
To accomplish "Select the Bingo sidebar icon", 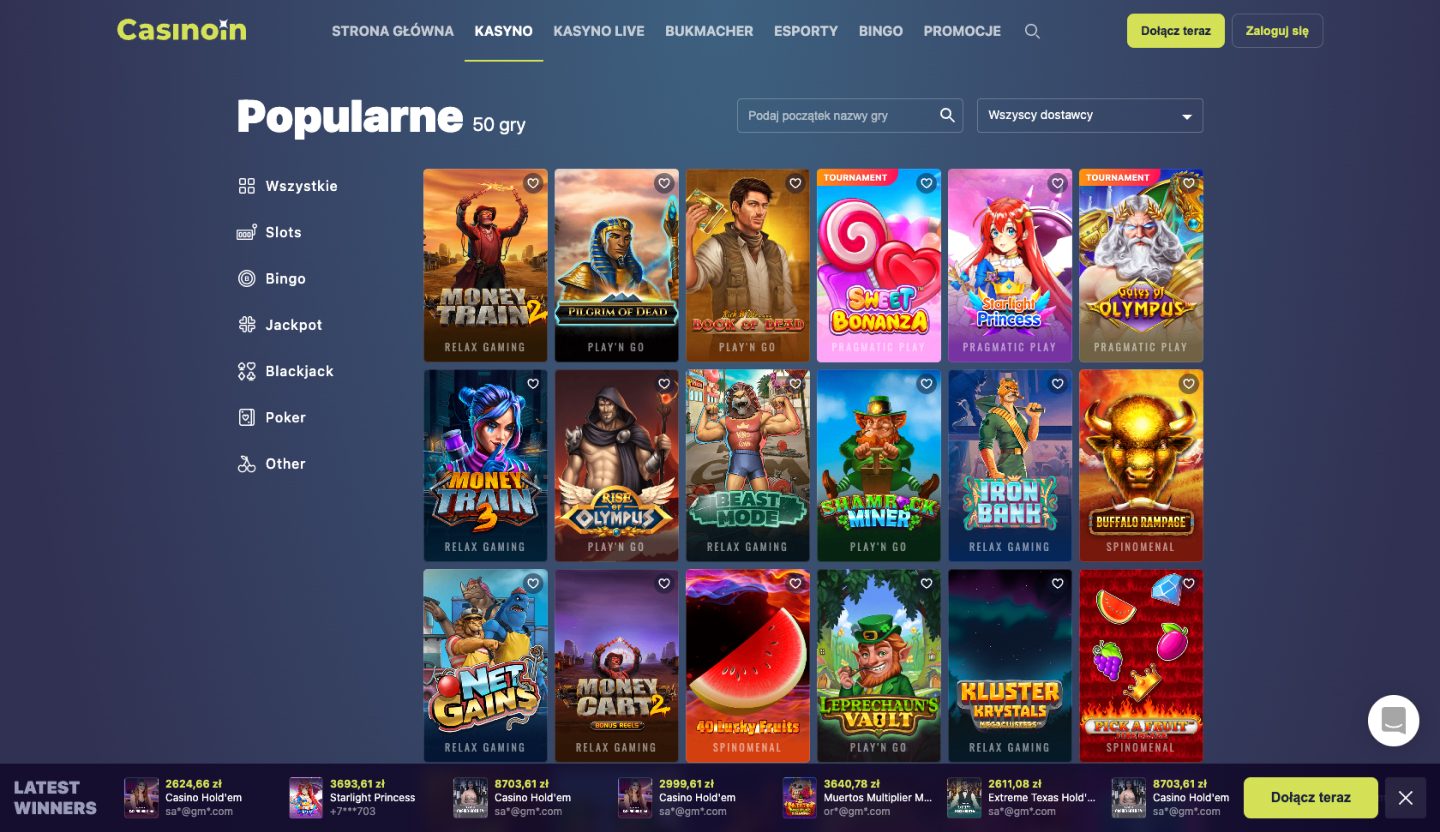I will pyautogui.click(x=246, y=279).
